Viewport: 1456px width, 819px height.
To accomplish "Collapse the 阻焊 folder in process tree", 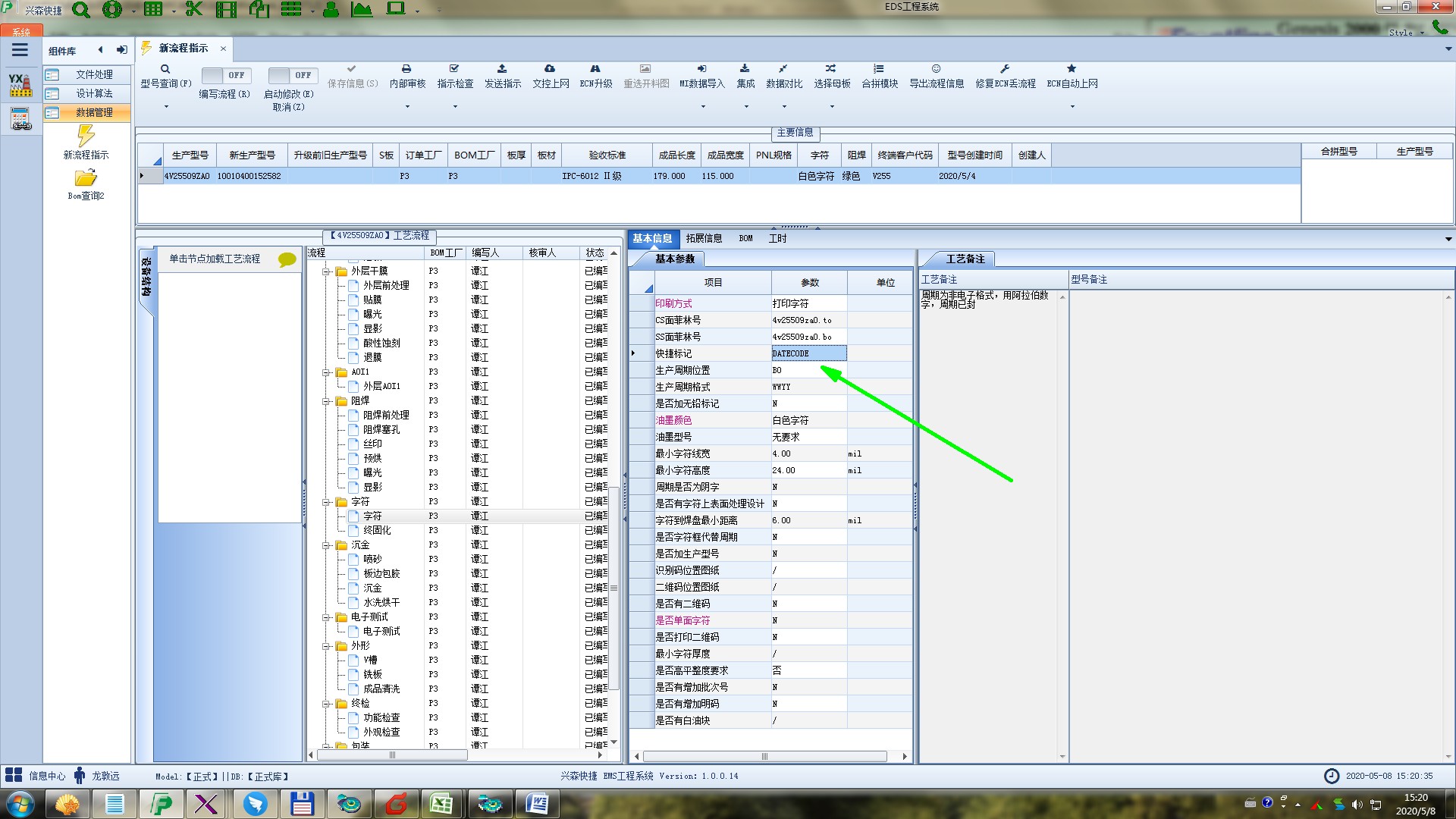I will (x=326, y=401).
